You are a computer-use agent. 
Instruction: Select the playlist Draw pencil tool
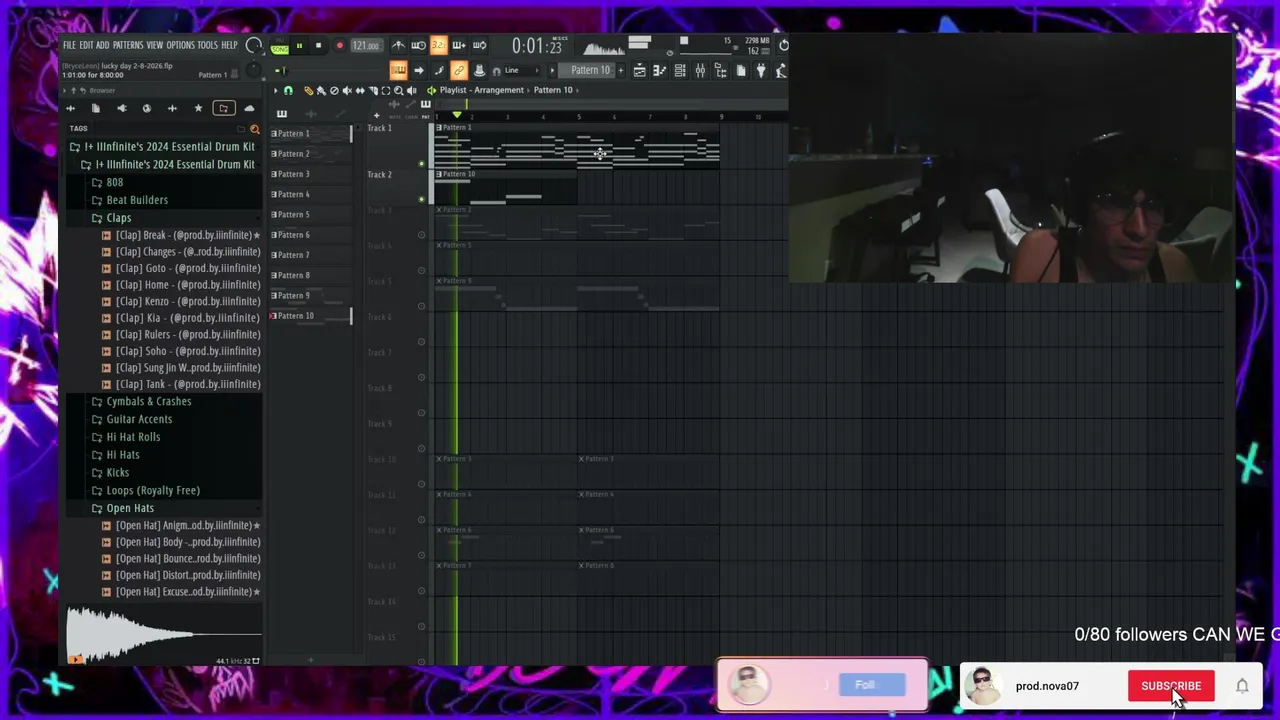[309, 90]
